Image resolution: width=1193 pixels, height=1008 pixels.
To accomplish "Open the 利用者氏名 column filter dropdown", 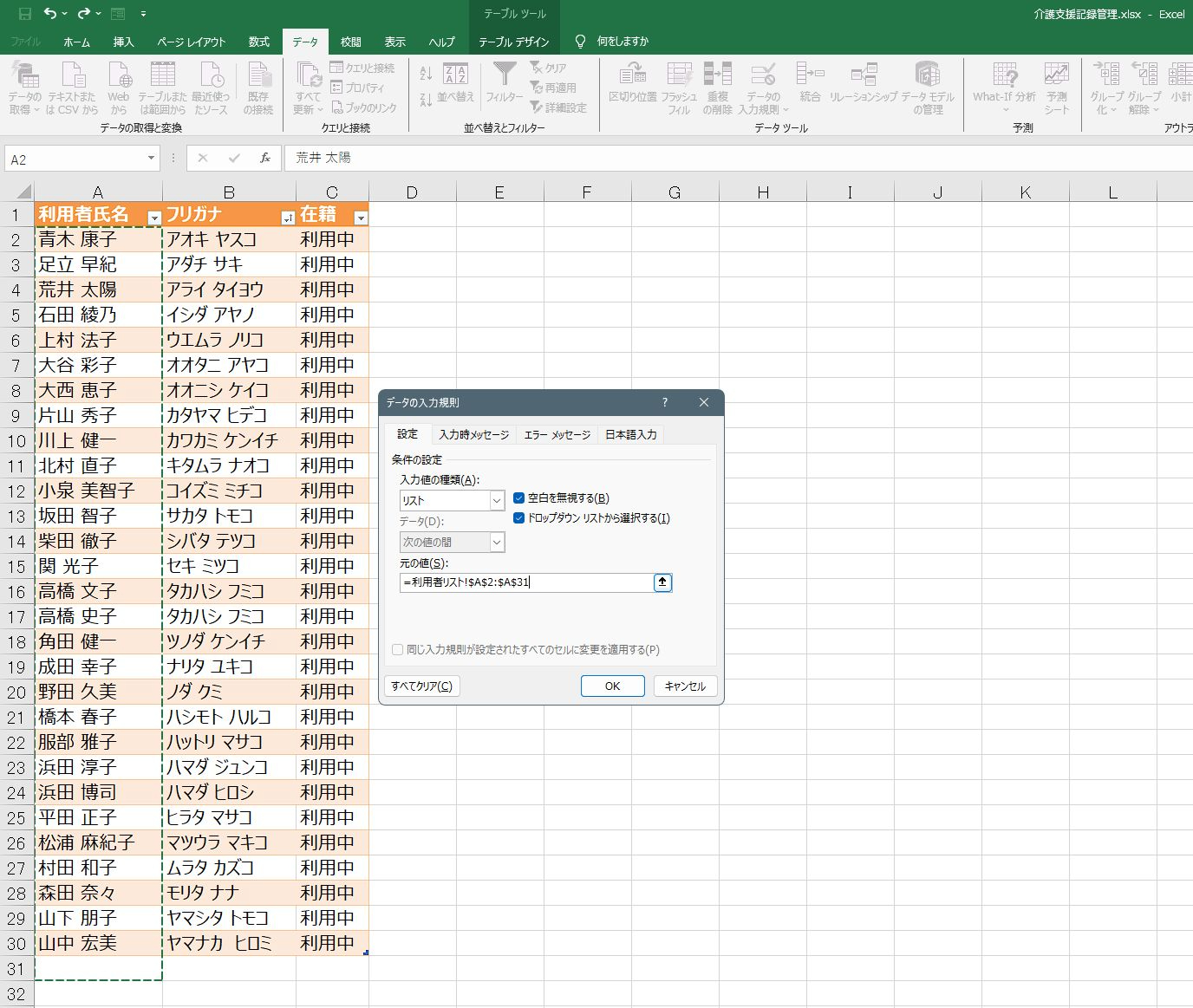I will point(154,218).
